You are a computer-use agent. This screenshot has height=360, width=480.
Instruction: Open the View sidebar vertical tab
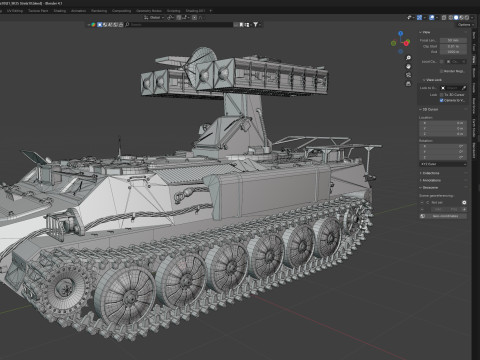pyautogui.click(x=474, y=60)
